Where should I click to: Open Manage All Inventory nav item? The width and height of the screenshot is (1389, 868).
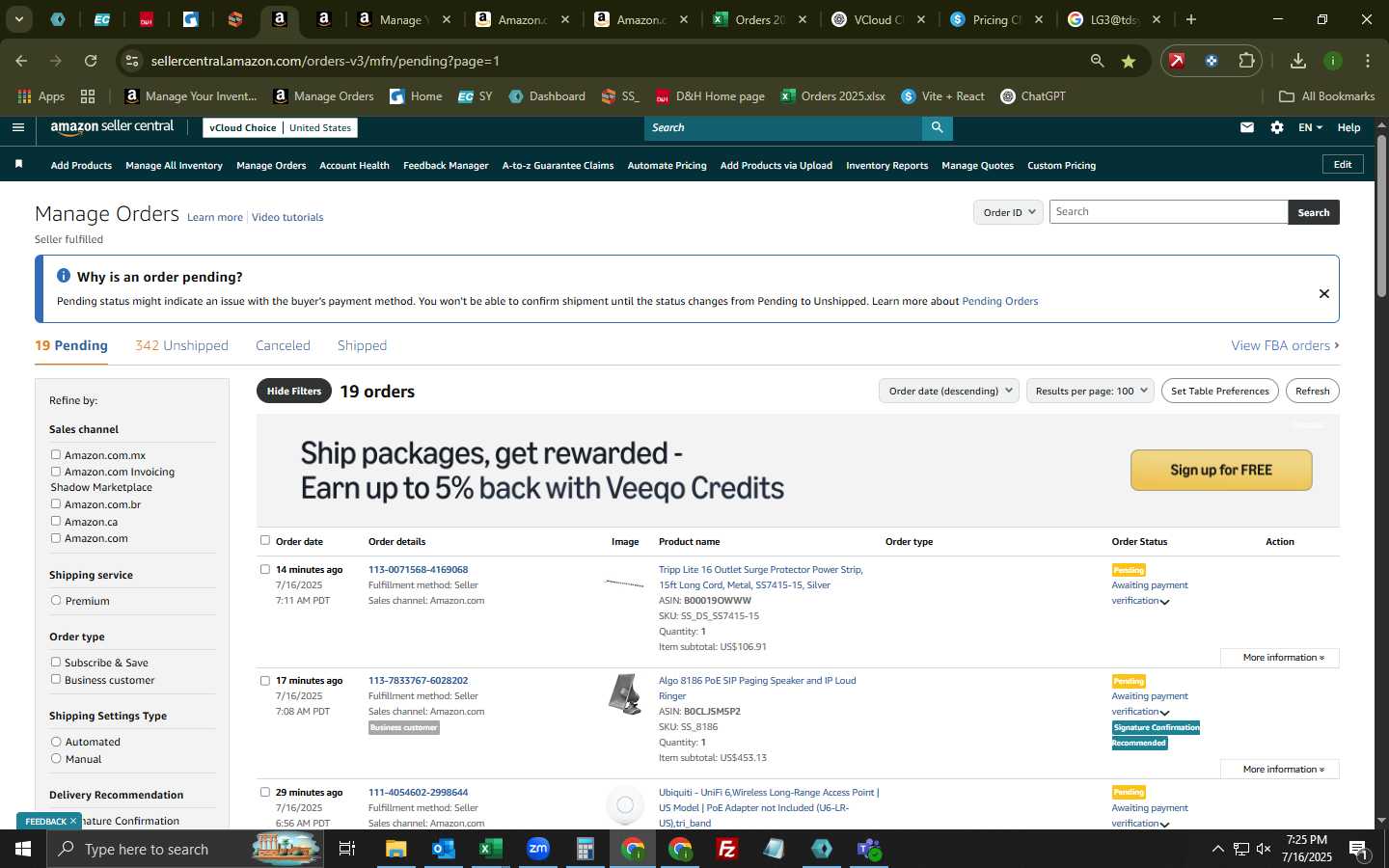[174, 165]
